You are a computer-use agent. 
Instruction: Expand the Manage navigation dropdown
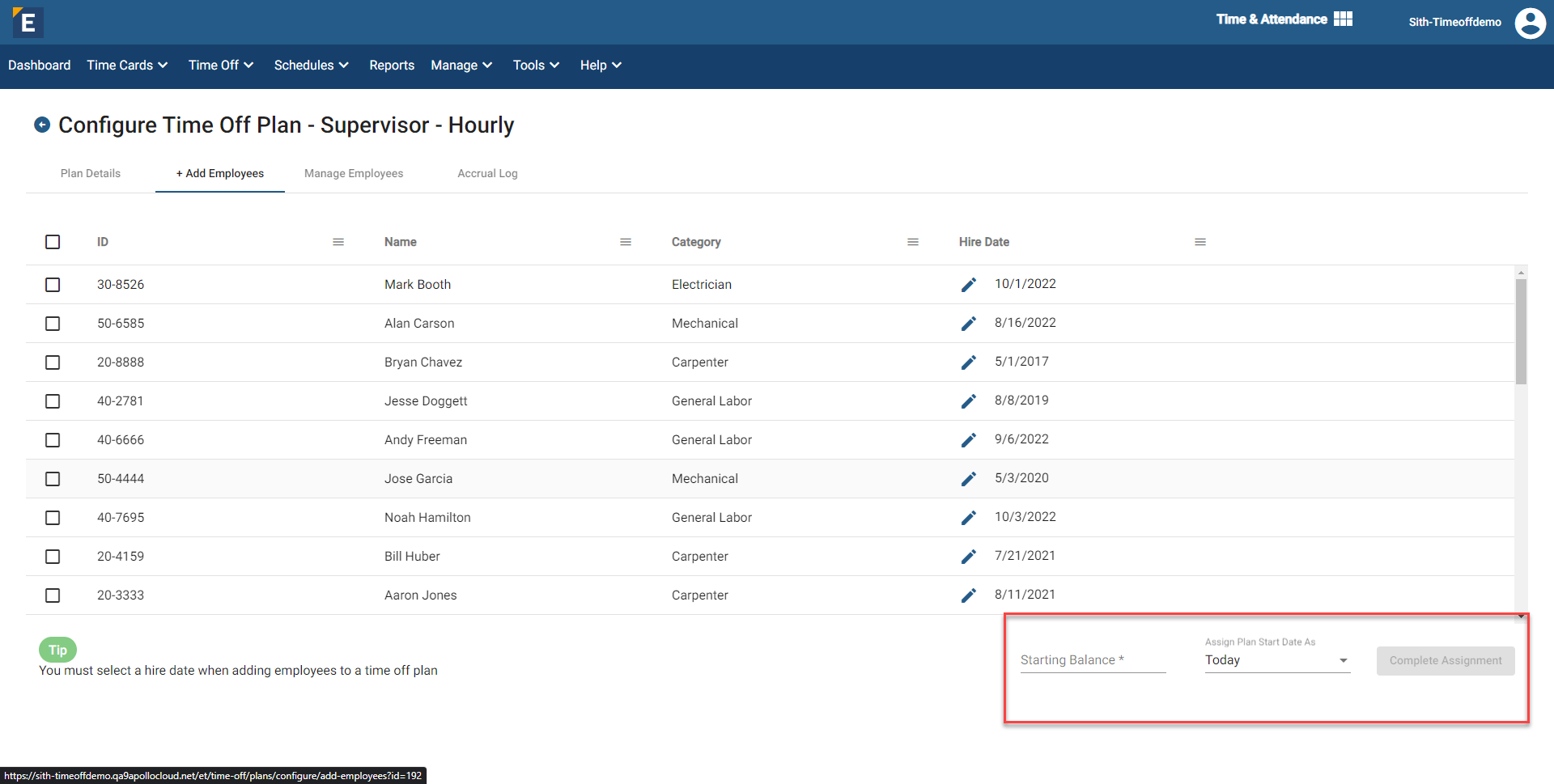[461, 66]
